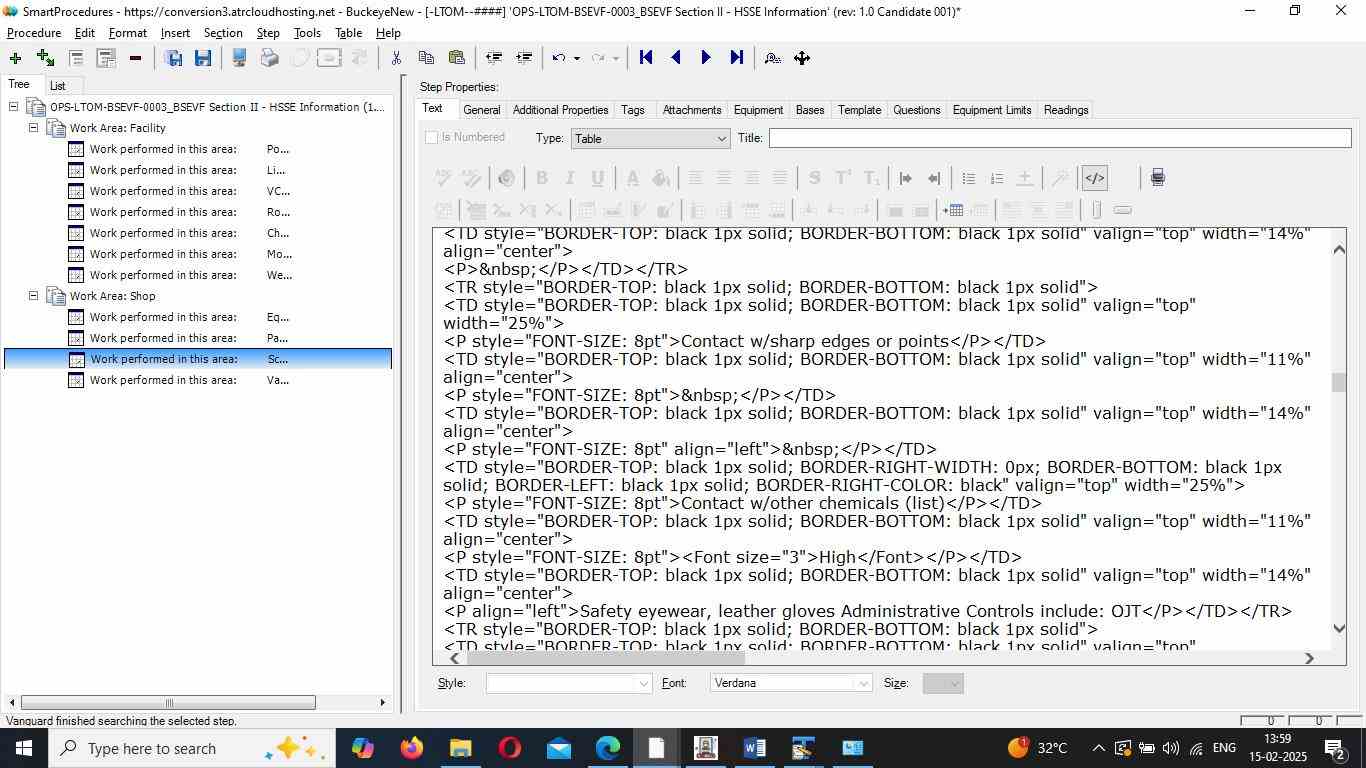Click the Undo arrow icon

pos(559,58)
